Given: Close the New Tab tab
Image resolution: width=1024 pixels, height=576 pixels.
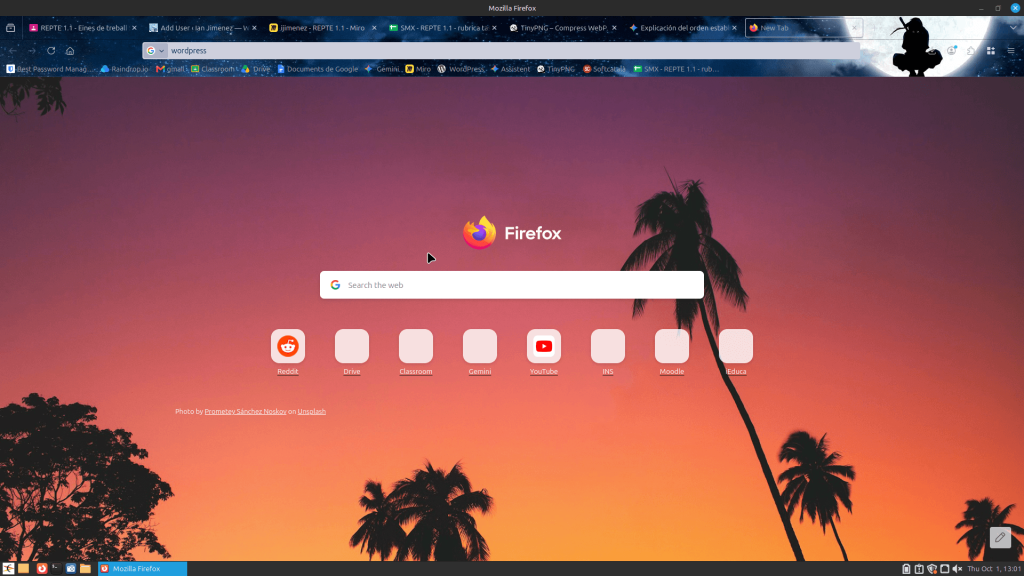Looking at the screenshot, I should pyautogui.click(x=854, y=28).
